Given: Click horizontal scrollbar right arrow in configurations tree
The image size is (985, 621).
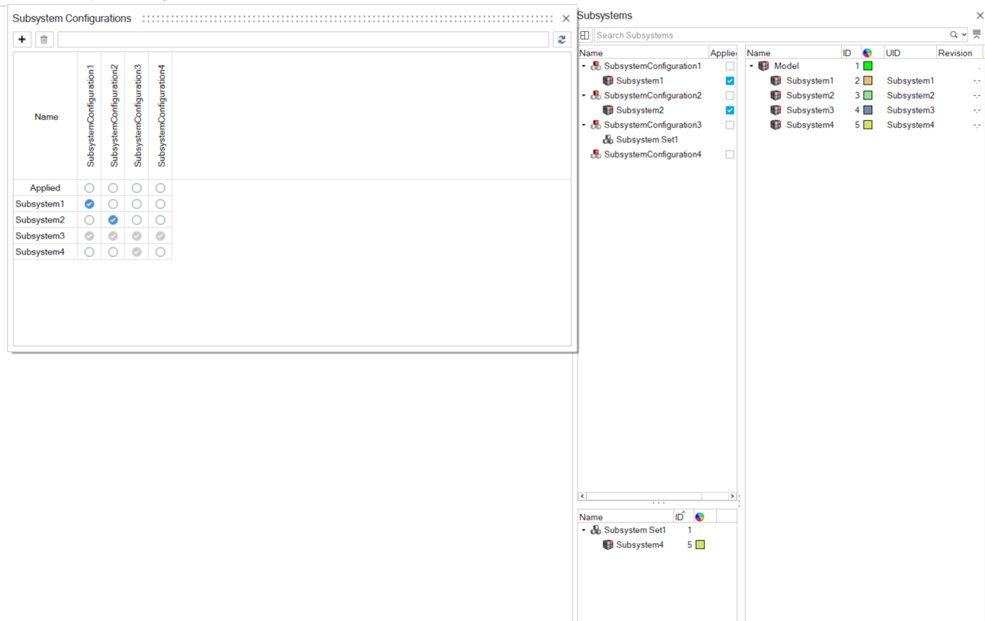Looking at the screenshot, I should [732, 496].
